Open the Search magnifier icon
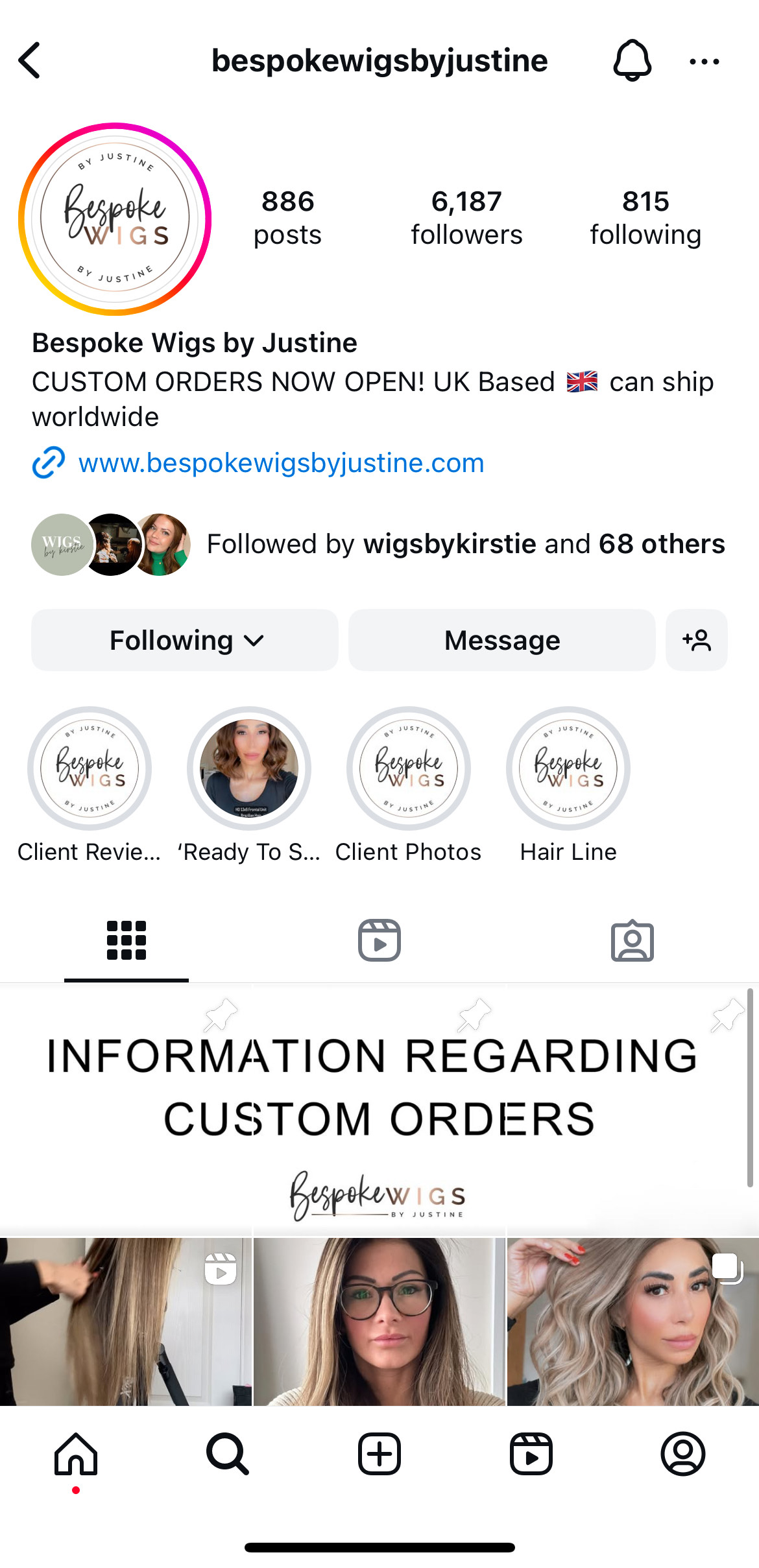Image resolution: width=759 pixels, height=1568 pixels. click(x=228, y=1453)
